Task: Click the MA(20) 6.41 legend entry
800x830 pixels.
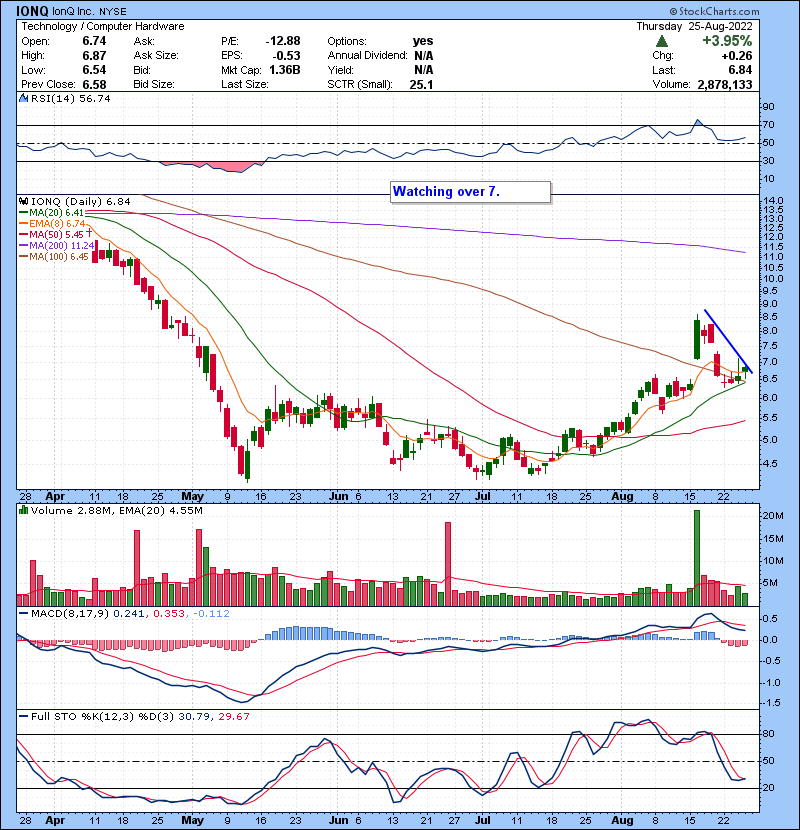Action: (x=52, y=213)
